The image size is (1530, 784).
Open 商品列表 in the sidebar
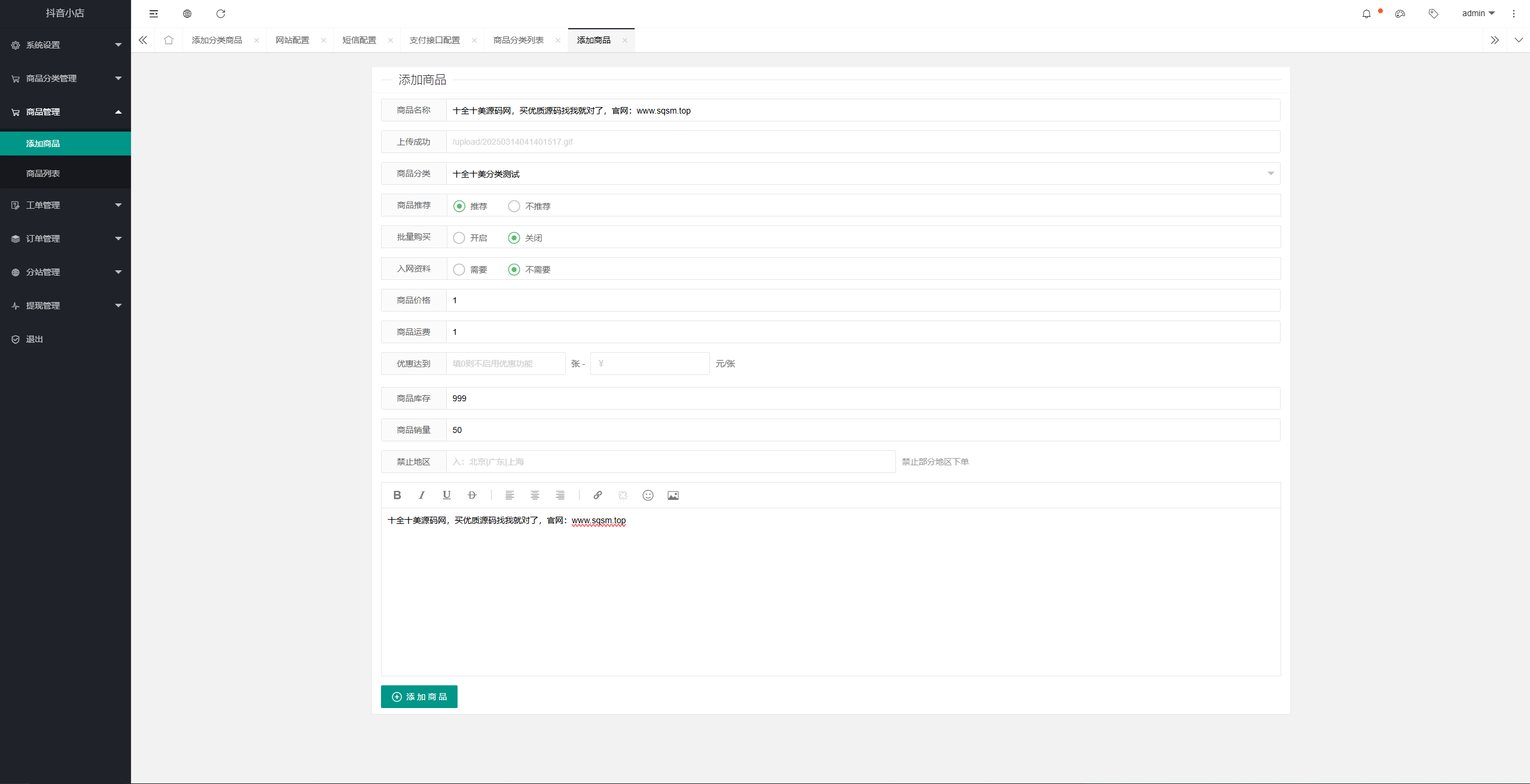(x=43, y=173)
